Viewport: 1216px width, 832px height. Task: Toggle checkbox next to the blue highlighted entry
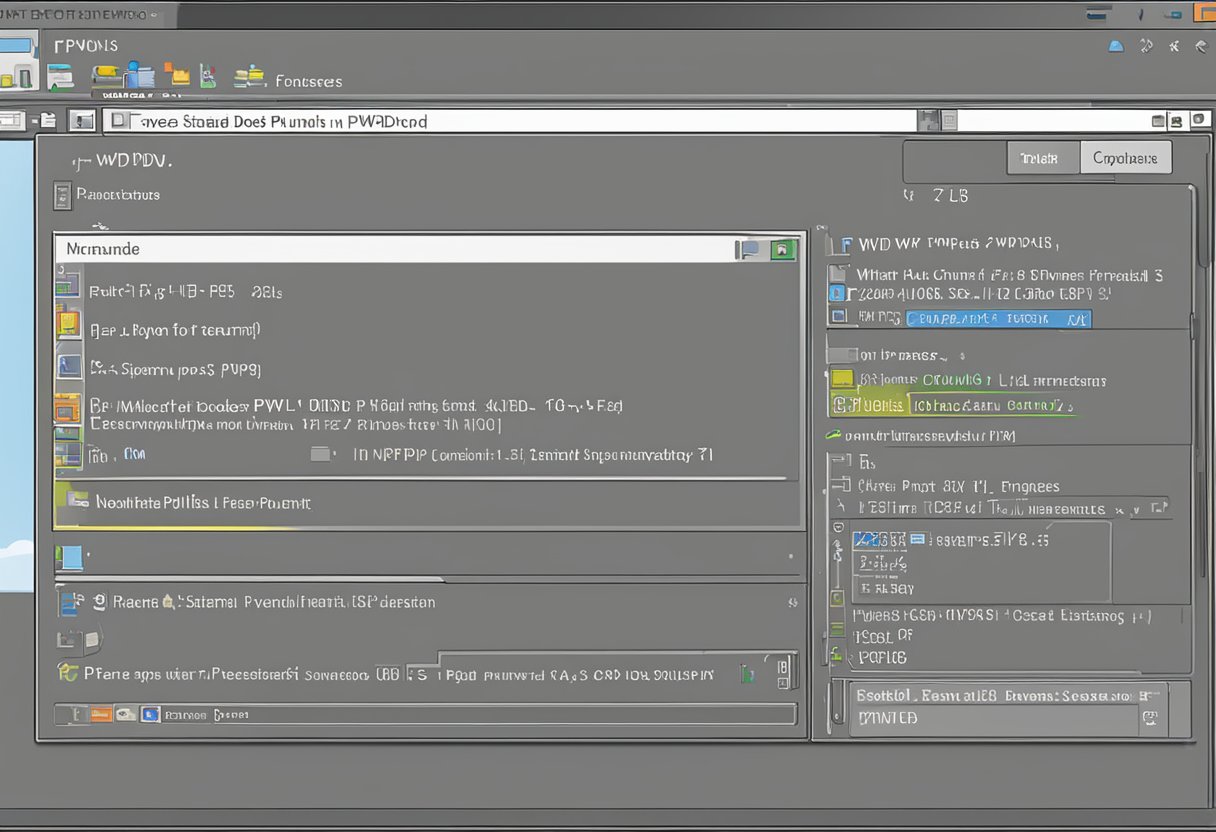coord(840,318)
